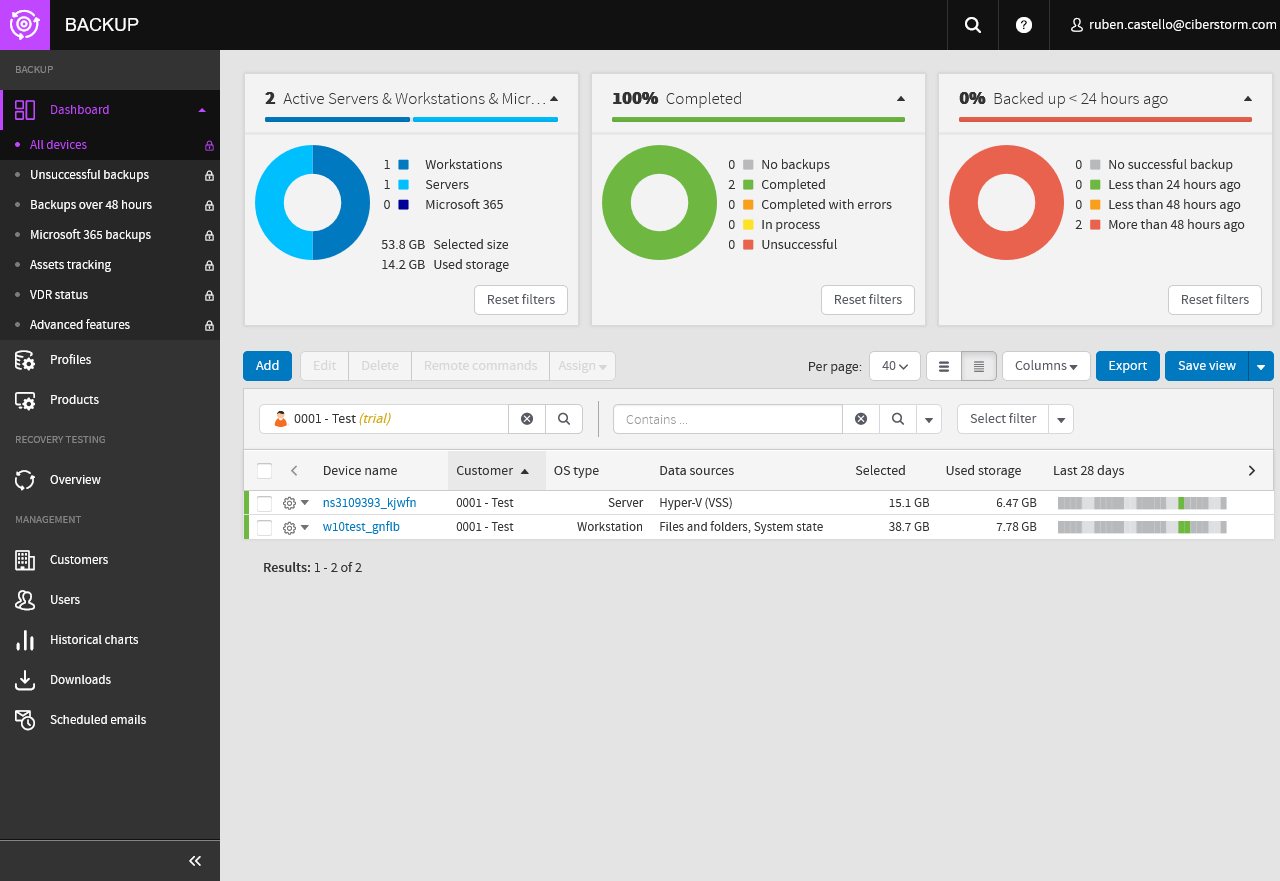The width and height of the screenshot is (1280, 881).
Task: Tick checkbox for w10test_gnflb row
Action: [x=264, y=527]
